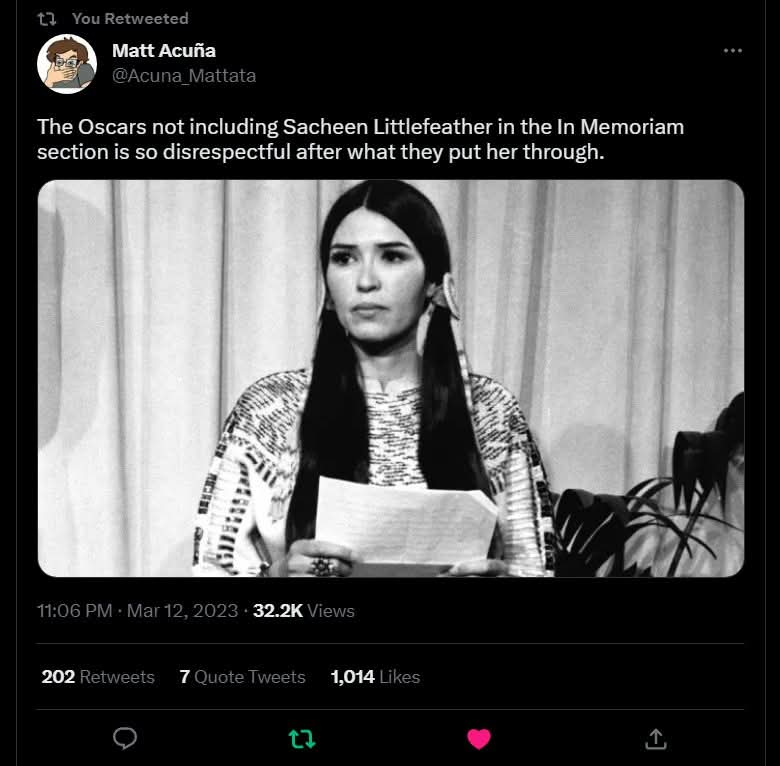780x766 pixels.
Task: Unlike the tweet using the pink heart
Action: (479, 739)
